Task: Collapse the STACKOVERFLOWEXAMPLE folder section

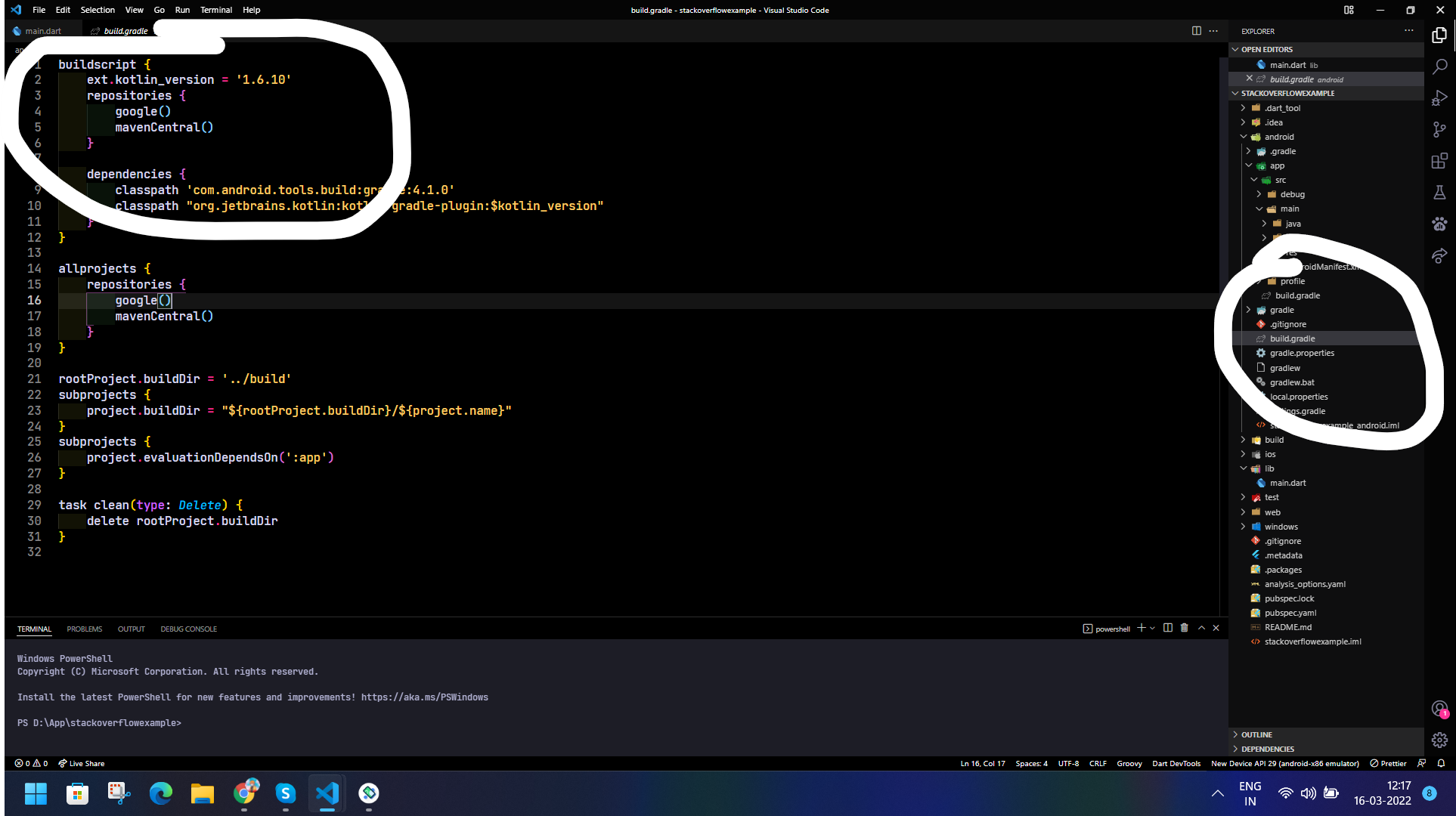Action: (1327, 93)
